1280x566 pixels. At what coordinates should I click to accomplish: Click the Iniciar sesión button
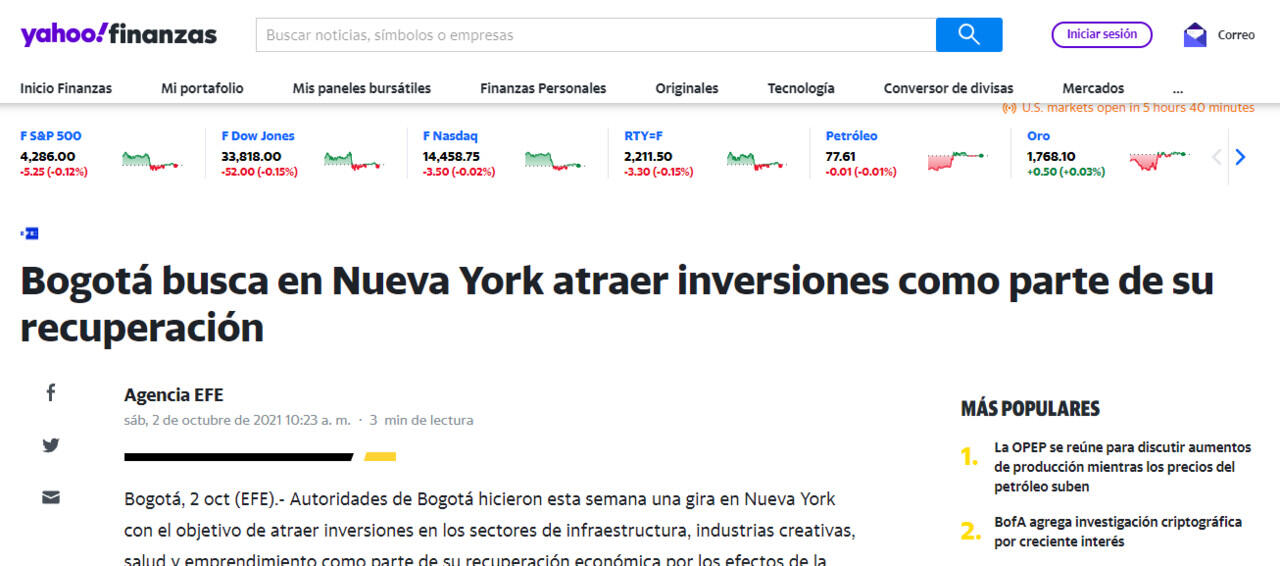(x=1101, y=34)
